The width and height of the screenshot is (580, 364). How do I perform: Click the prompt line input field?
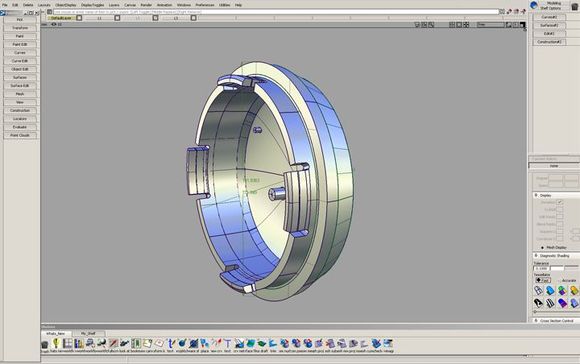pyautogui.click(x=276, y=12)
